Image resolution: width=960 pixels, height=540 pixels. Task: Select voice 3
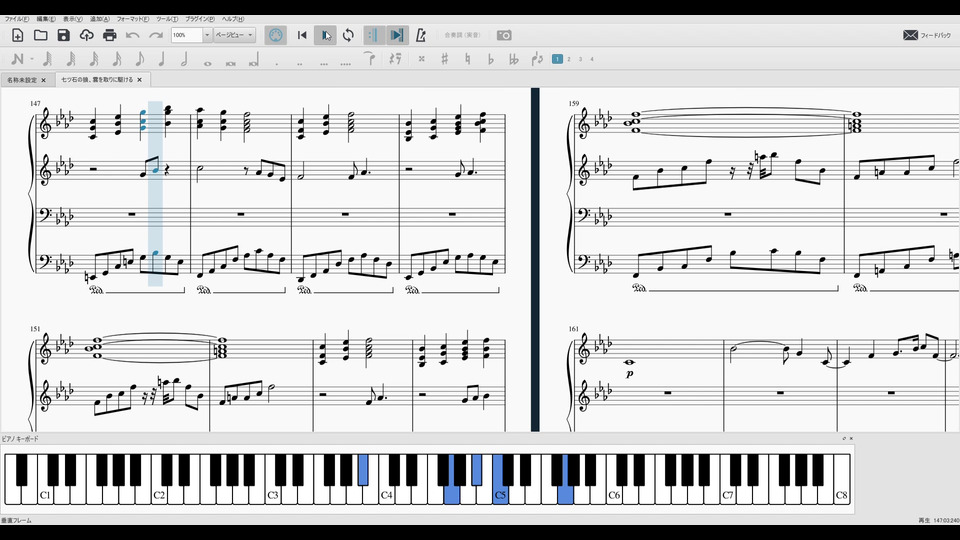click(580, 59)
